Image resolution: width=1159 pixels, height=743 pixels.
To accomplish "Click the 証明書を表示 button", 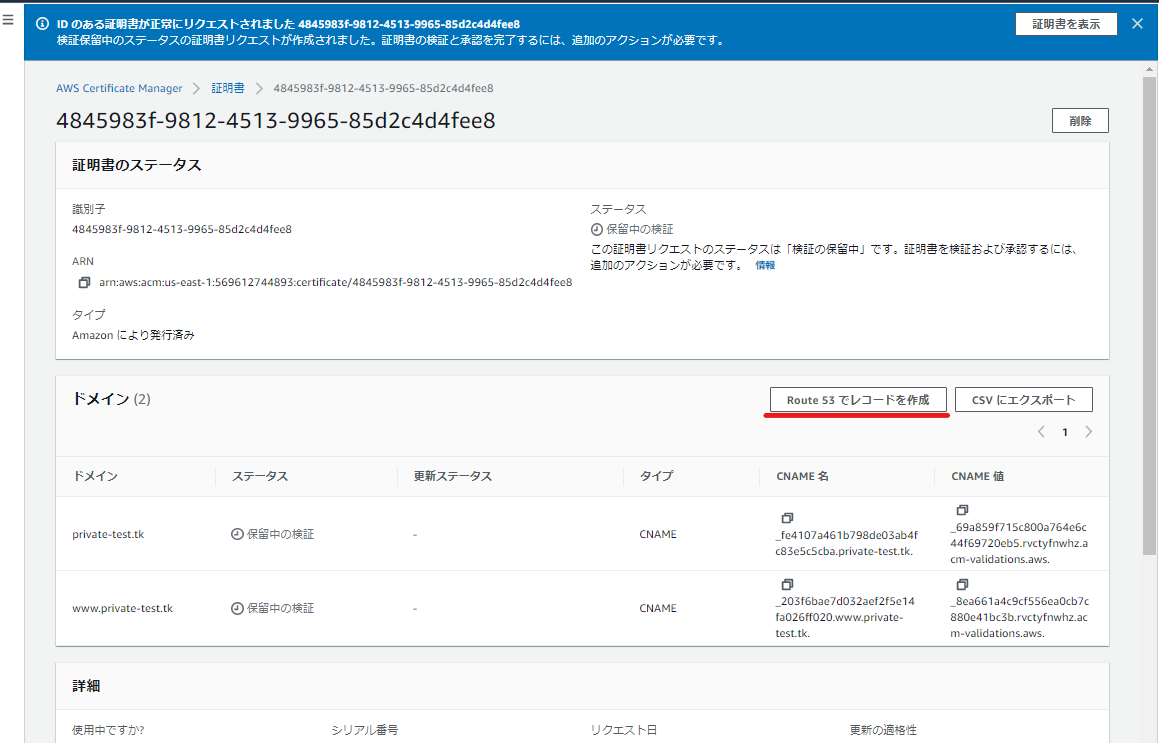I will (x=1066, y=24).
